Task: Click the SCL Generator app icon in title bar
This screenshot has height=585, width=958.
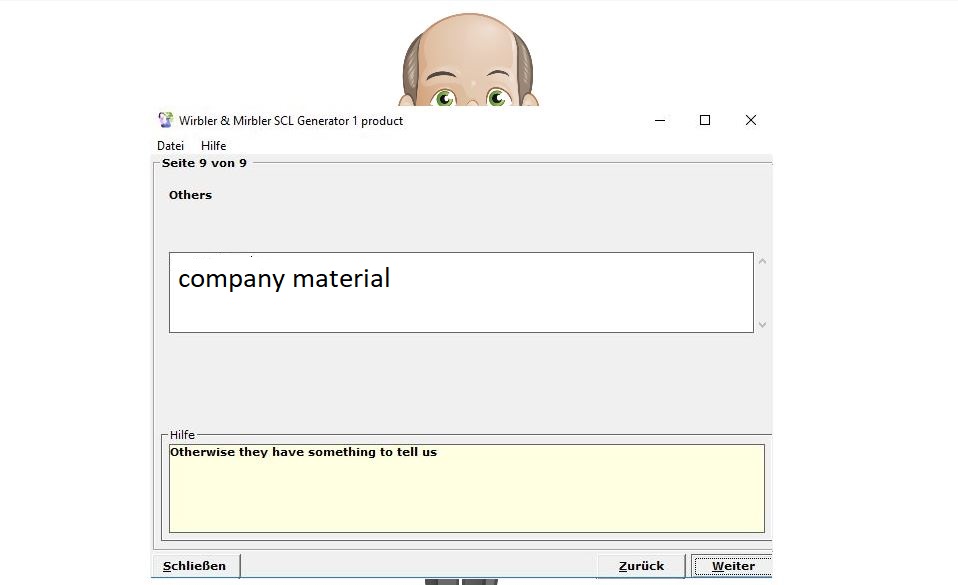Action: coord(166,120)
